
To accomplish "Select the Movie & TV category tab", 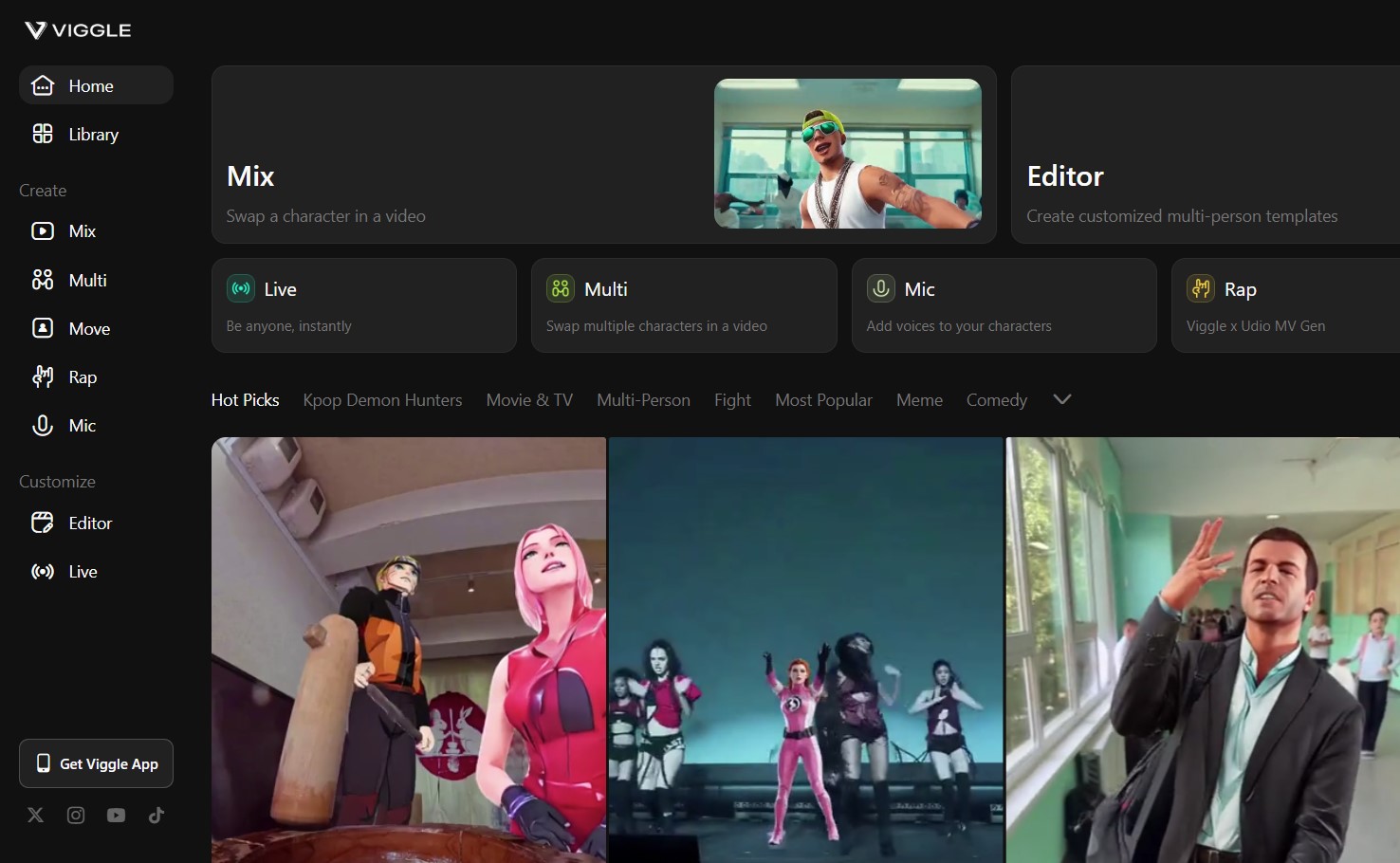I will (x=529, y=400).
